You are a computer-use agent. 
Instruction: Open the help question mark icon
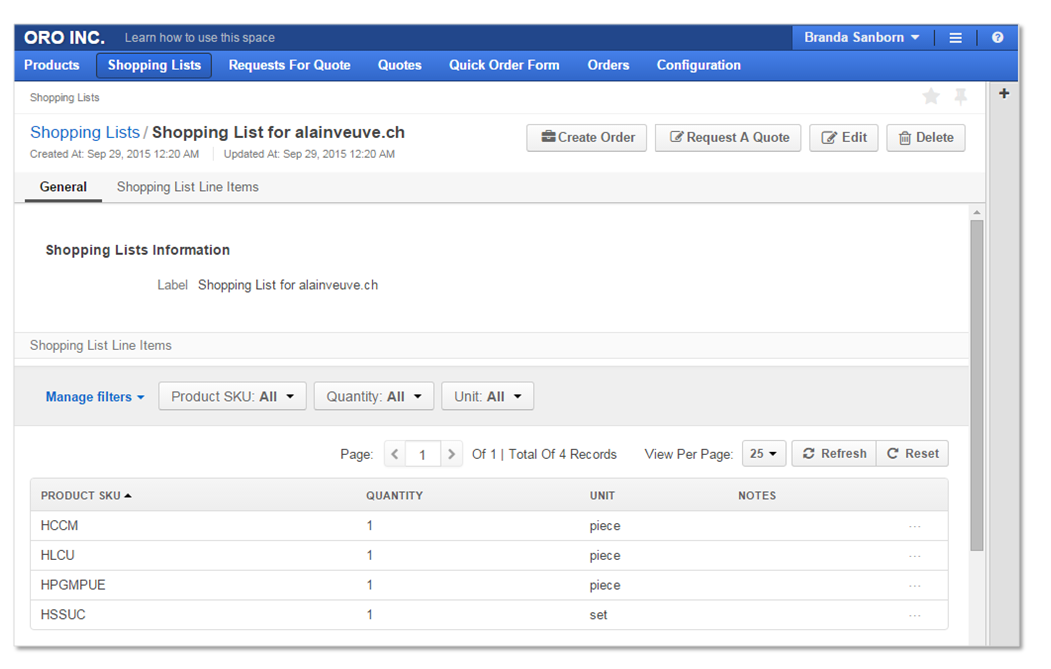tap(997, 38)
